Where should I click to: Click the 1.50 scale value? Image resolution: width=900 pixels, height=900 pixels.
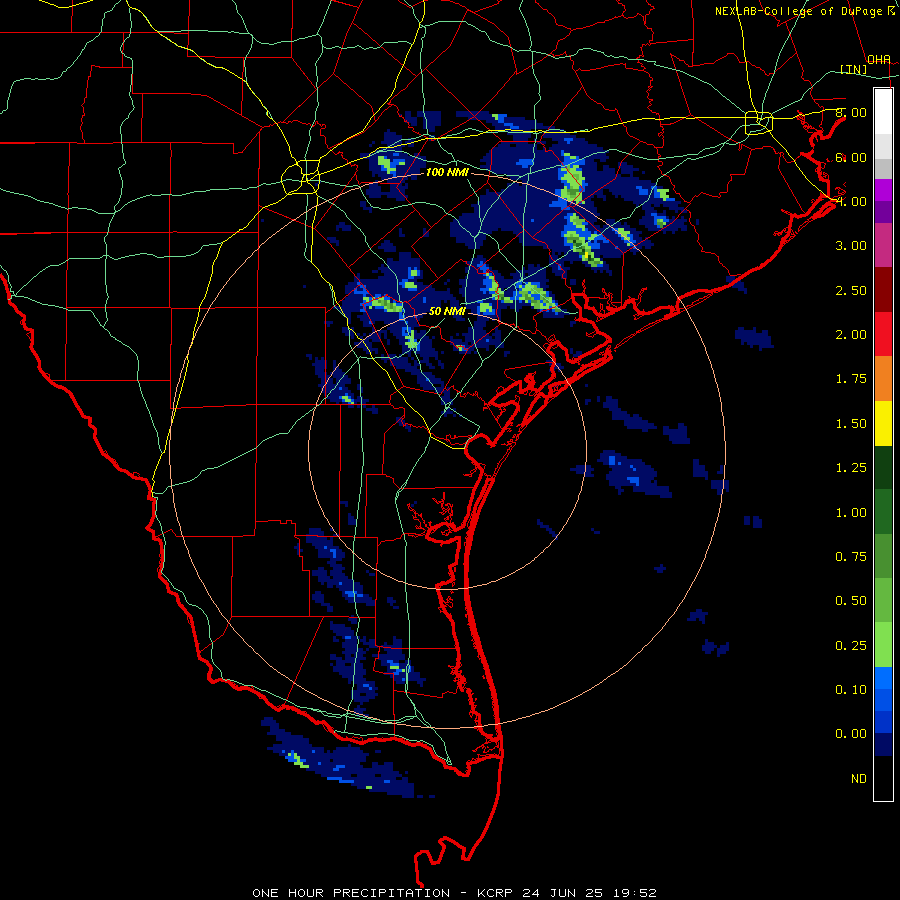pyautogui.click(x=851, y=424)
